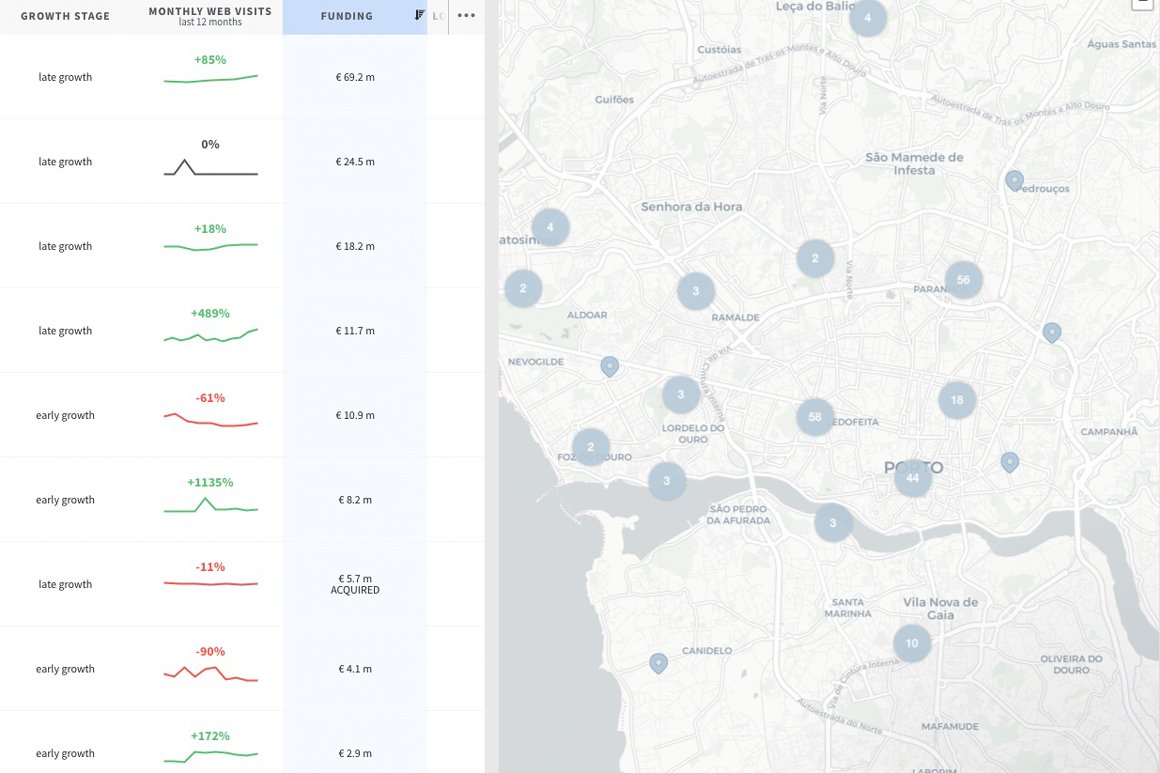Expand the 10 cluster in Vila Nova de Gaia
Screen dimensions: 1160x773
tap(911, 643)
